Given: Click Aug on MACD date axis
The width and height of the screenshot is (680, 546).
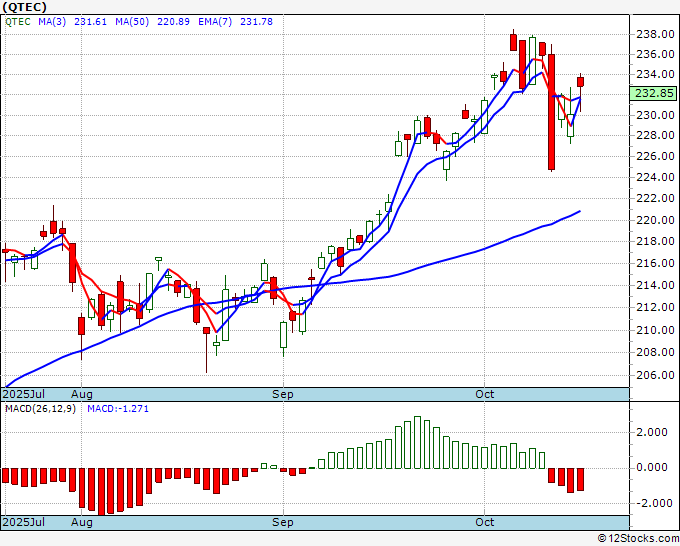Looking at the screenshot, I should click(82, 522).
